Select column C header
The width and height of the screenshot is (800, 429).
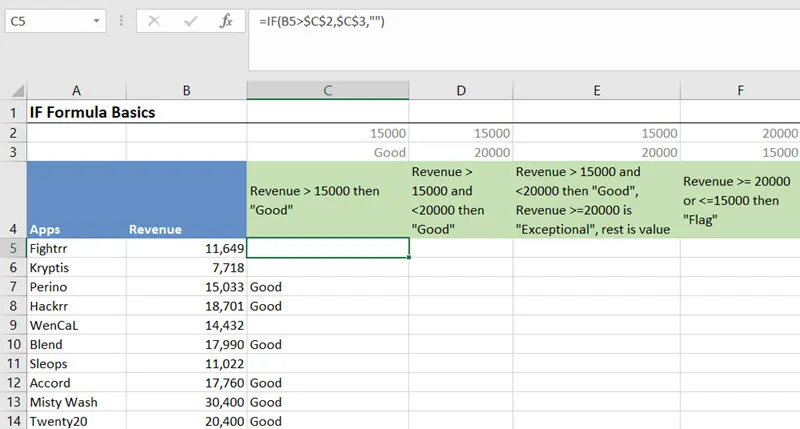(x=327, y=91)
